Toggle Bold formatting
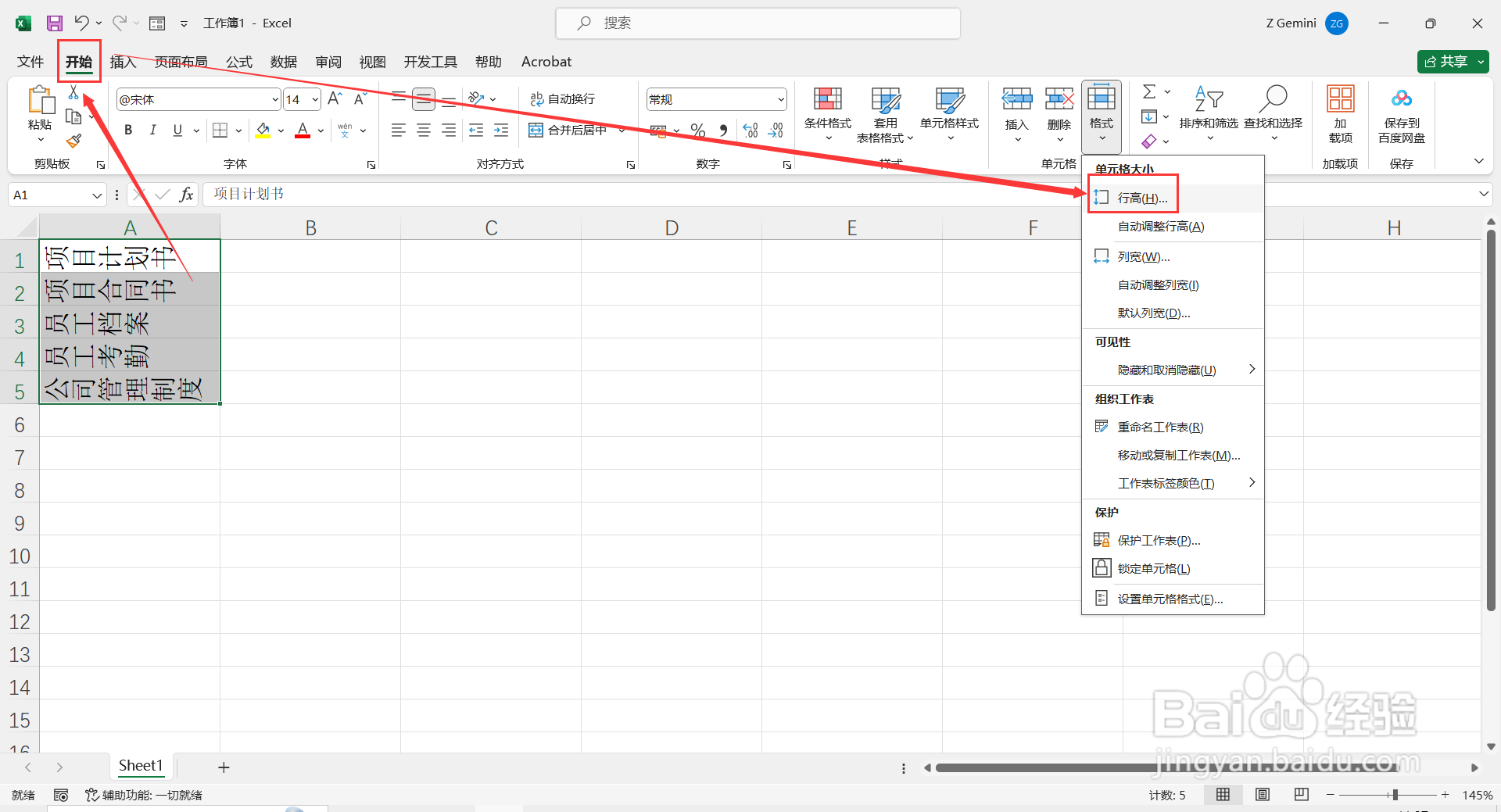 coord(128,131)
